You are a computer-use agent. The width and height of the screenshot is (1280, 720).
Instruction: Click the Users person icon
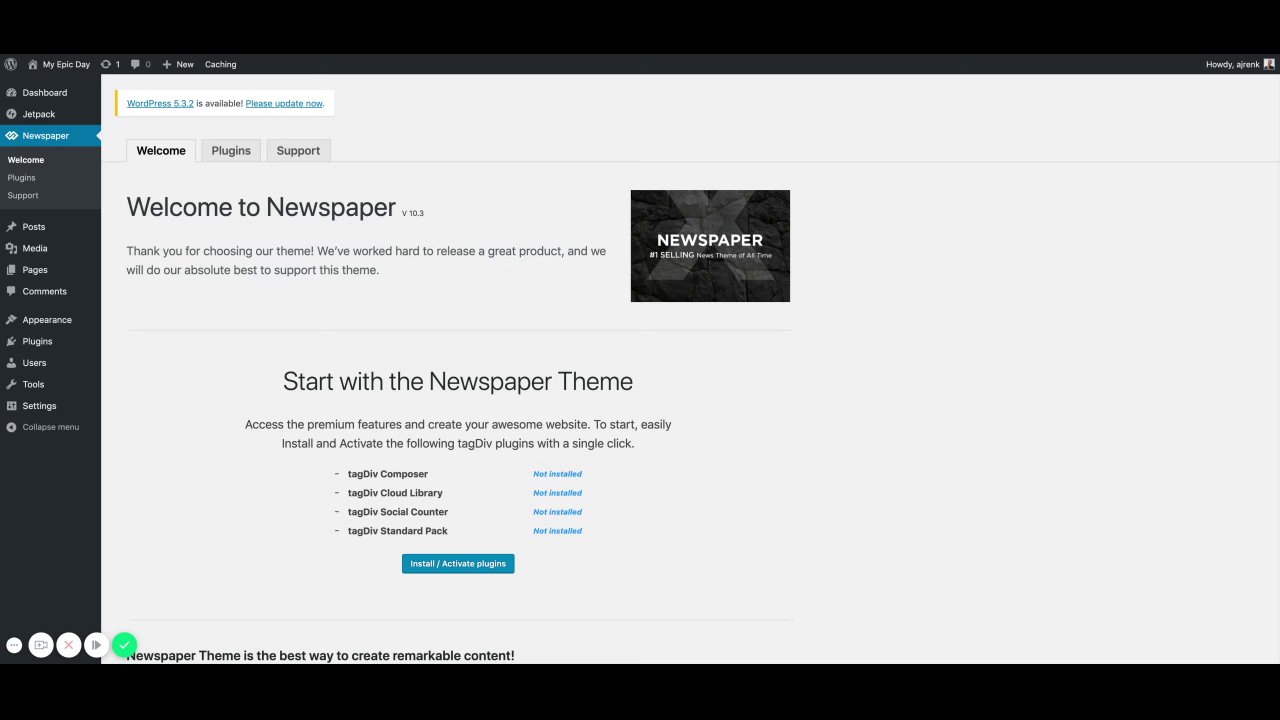click(x=11, y=363)
